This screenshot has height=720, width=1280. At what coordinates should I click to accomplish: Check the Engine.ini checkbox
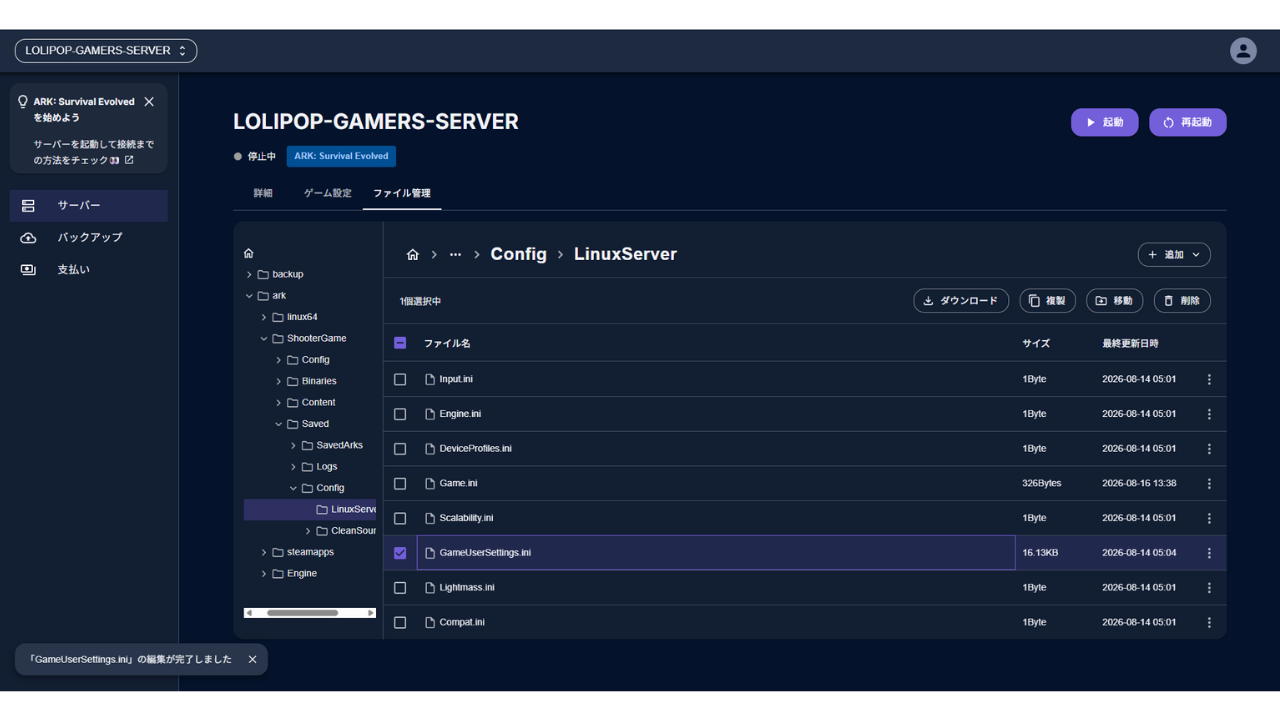[x=400, y=414]
